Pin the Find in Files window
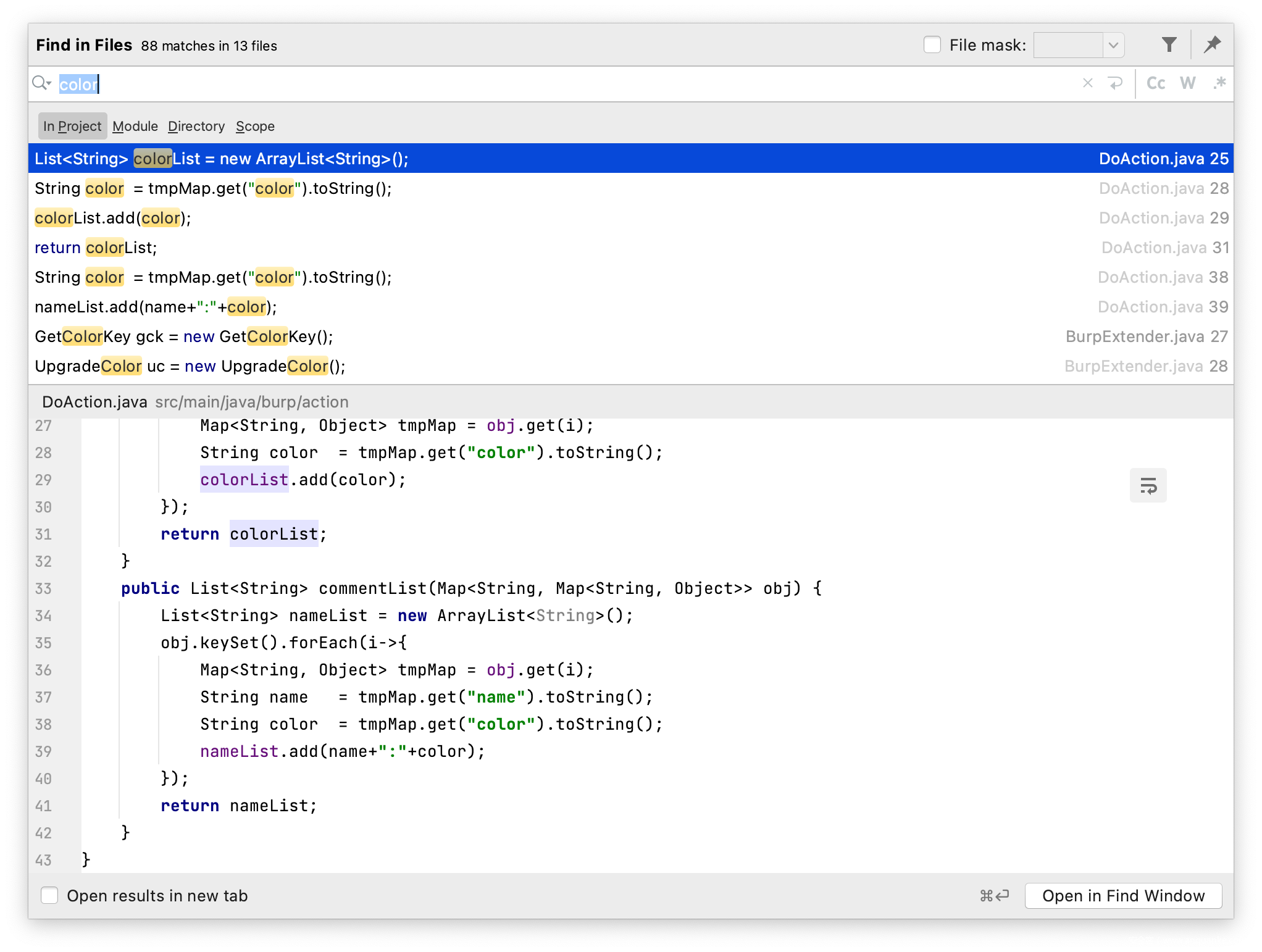 (1212, 44)
